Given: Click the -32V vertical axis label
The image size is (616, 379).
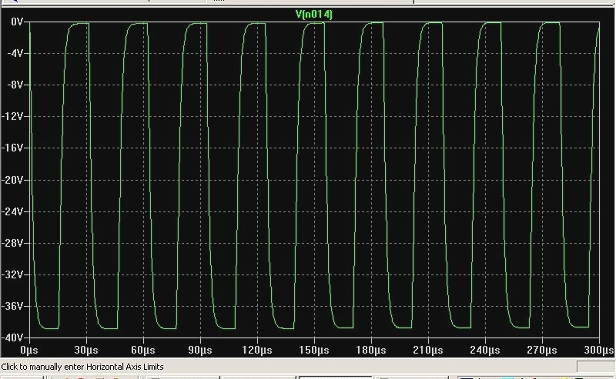Looking at the screenshot, I should 13,275.
